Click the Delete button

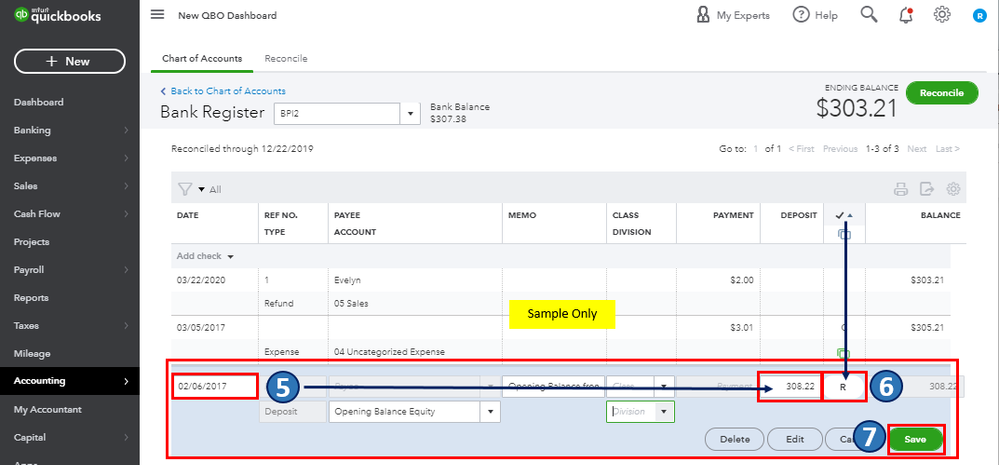[734, 439]
